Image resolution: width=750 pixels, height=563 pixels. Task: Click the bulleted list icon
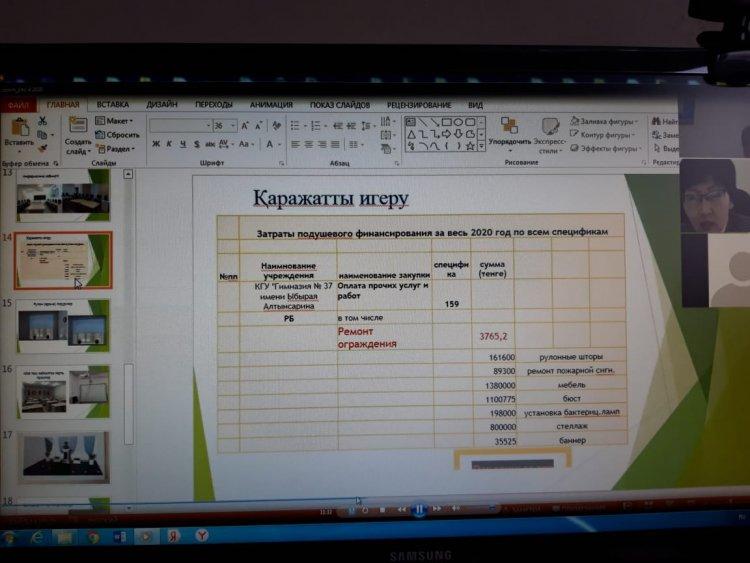295,126
